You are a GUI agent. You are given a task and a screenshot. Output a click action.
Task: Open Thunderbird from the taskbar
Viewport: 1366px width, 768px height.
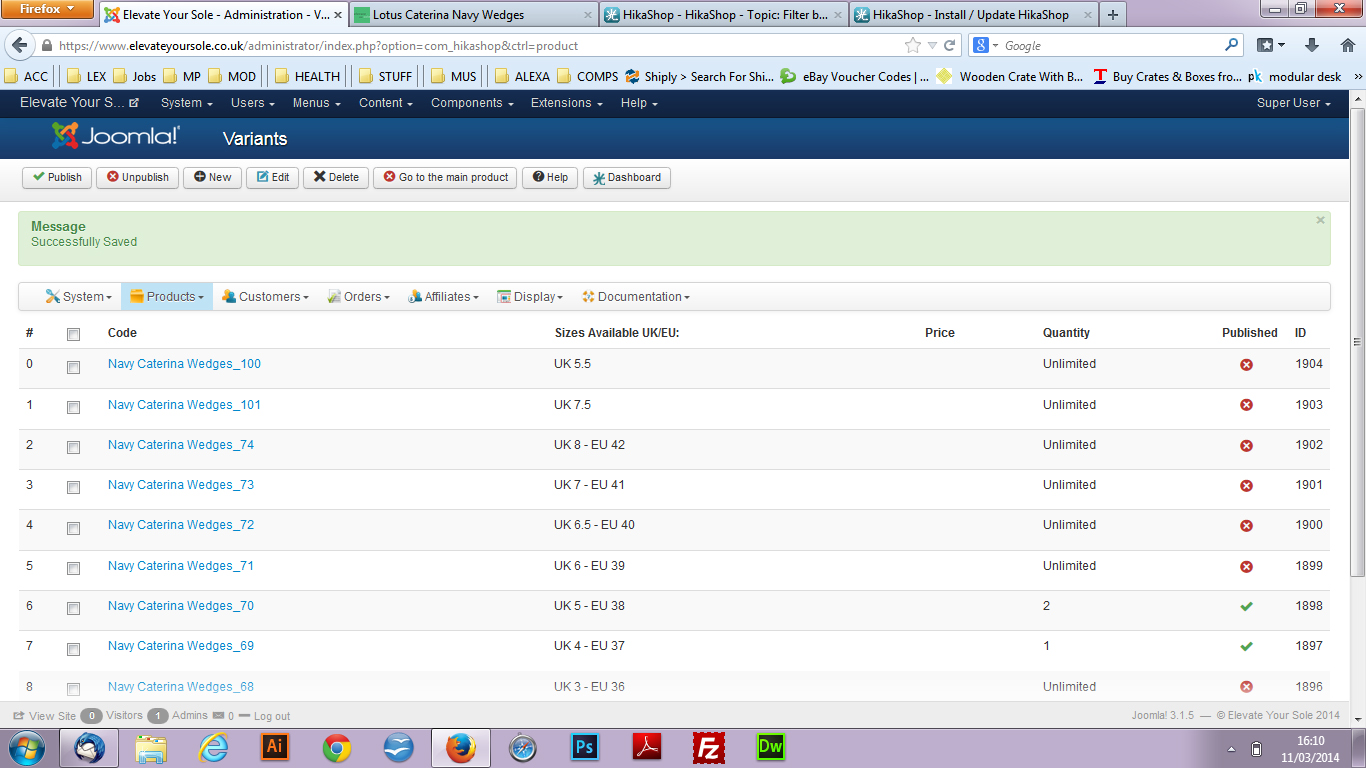[x=88, y=748]
